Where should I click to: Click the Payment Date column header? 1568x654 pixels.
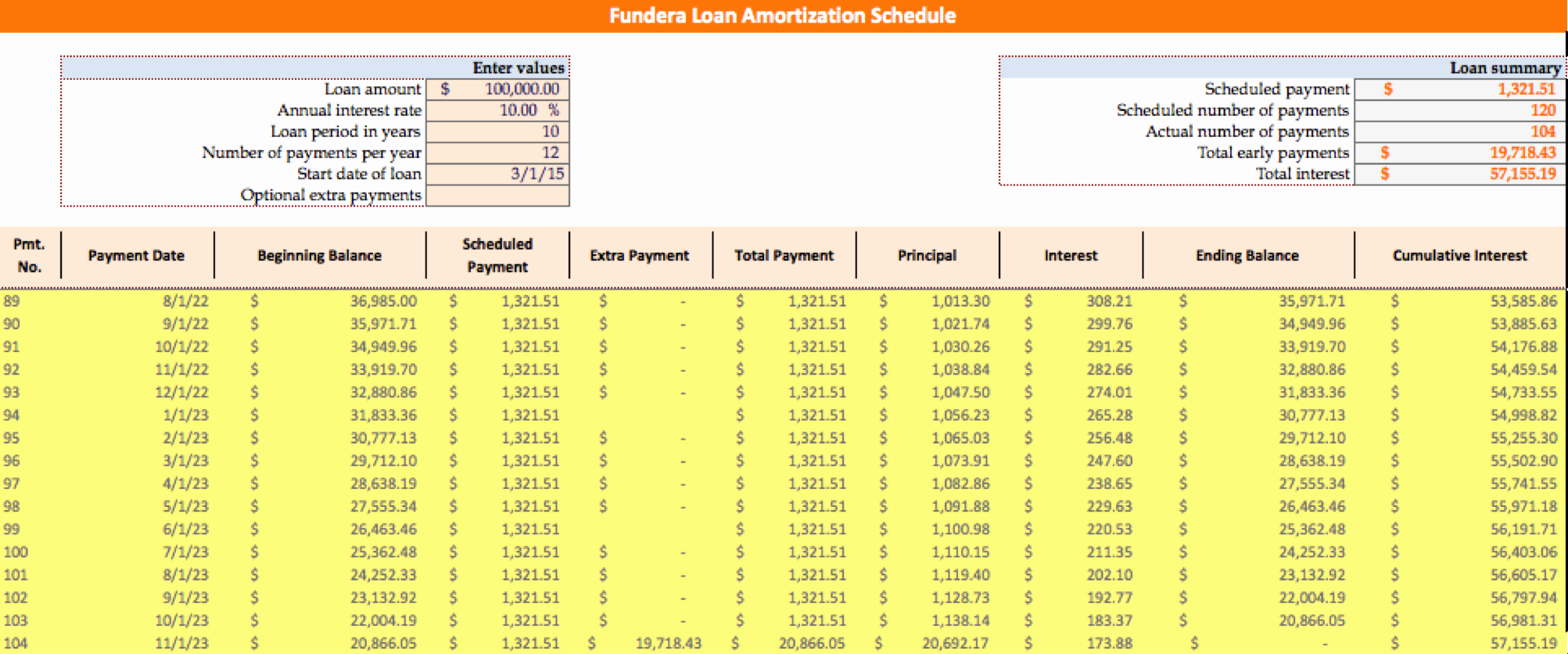[x=136, y=256]
